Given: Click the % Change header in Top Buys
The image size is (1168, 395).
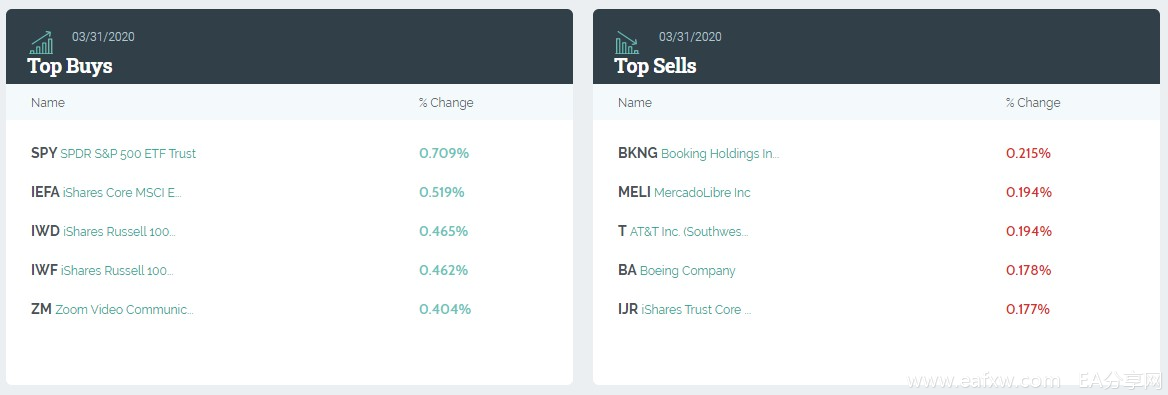Looking at the screenshot, I should click(x=445, y=102).
